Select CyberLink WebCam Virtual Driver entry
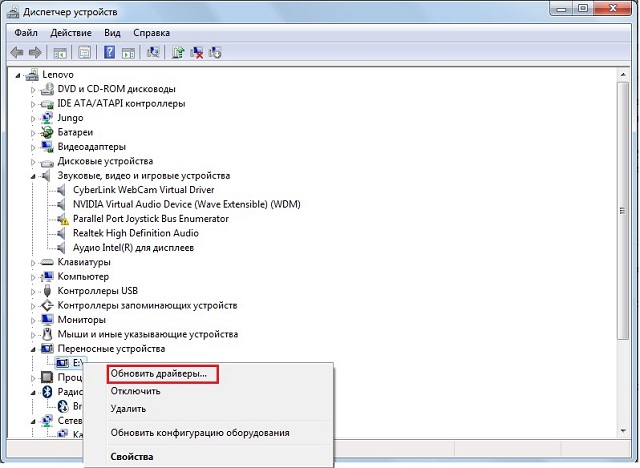Image resolution: width=640 pixels, height=468 pixels. tap(143, 190)
